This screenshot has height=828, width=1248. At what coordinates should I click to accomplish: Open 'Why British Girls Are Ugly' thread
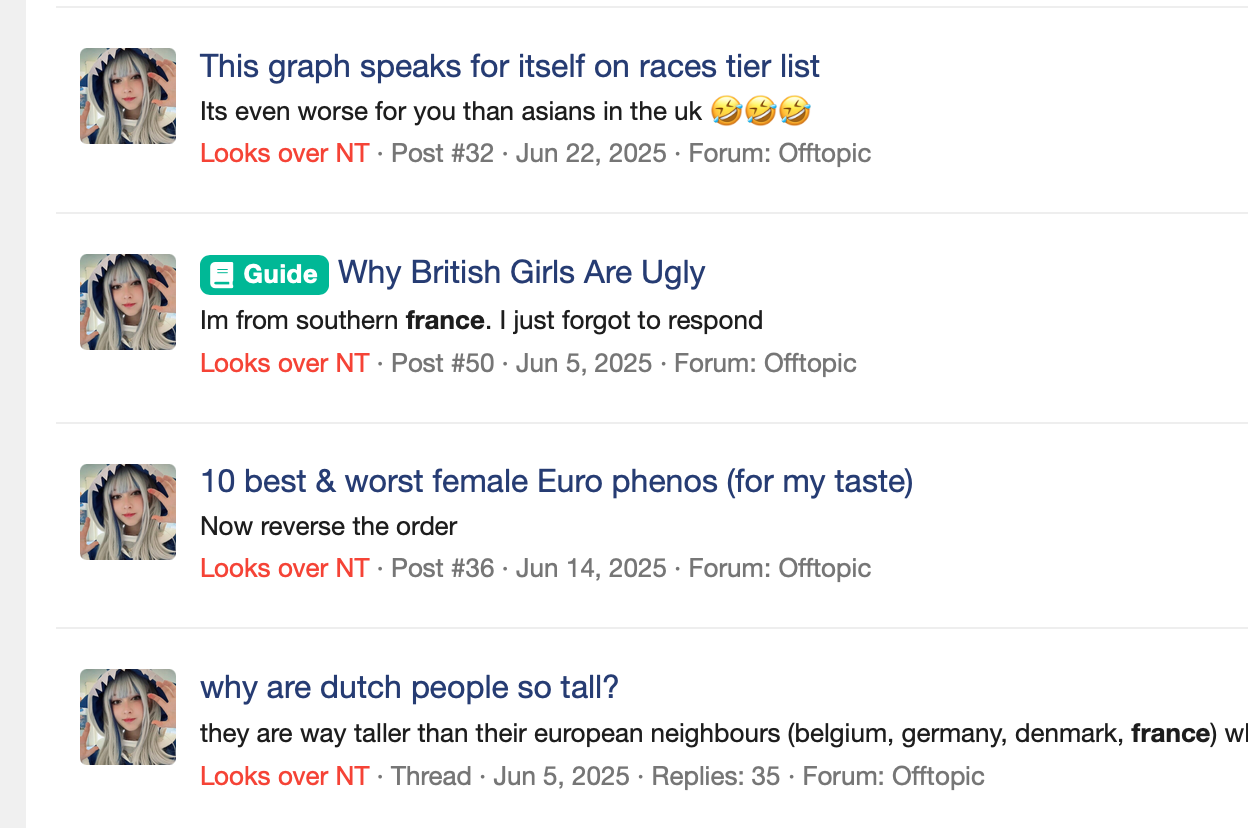[x=522, y=273]
